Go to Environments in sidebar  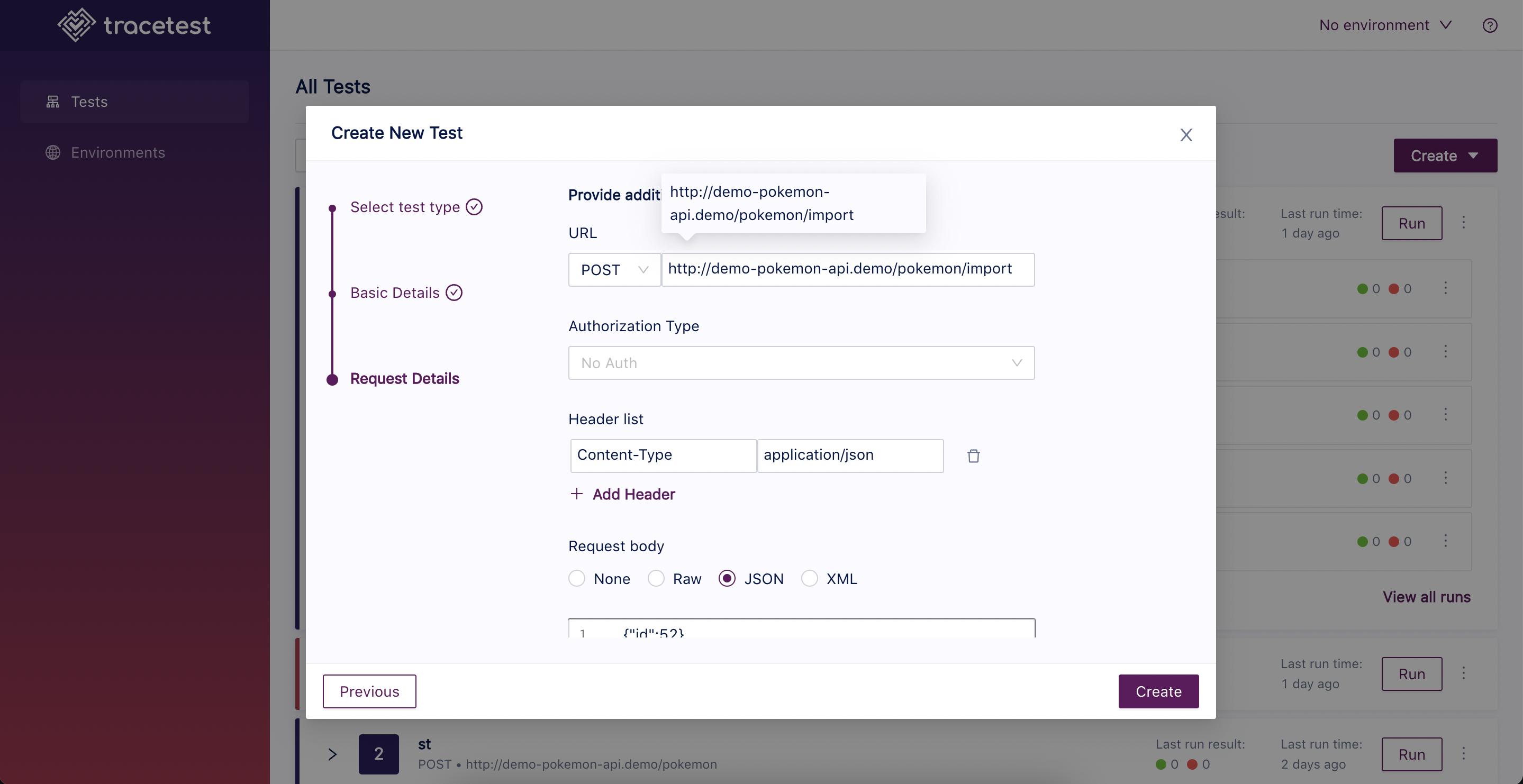[x=134, y=152]
